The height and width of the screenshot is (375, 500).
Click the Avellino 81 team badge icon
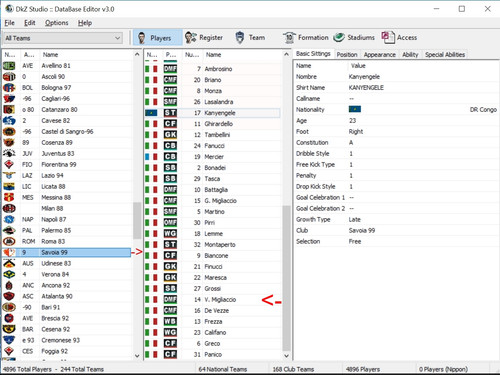(x=9, y=66)
